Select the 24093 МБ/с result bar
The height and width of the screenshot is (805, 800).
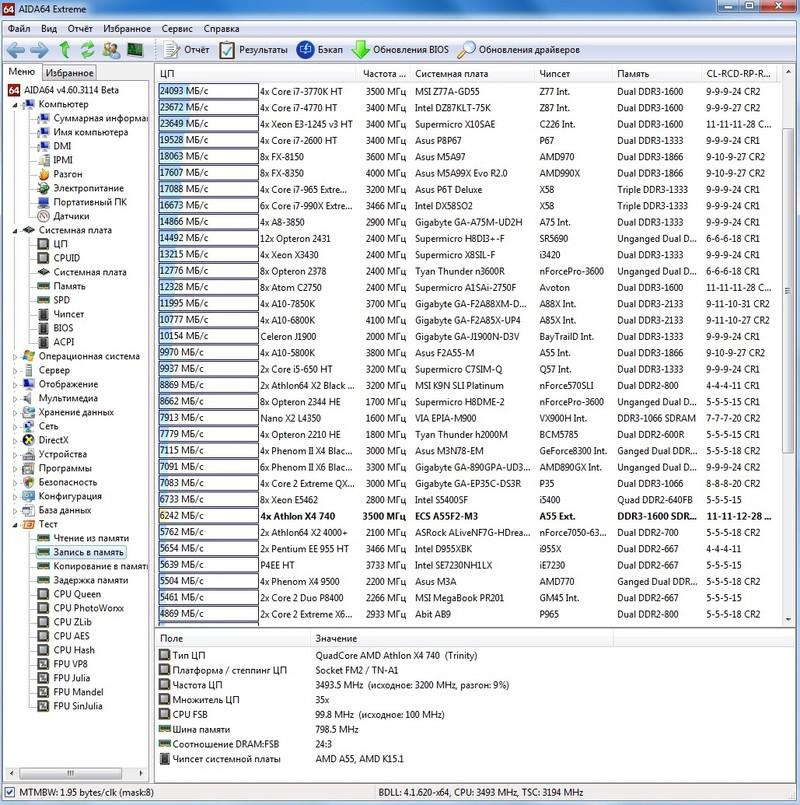[208, 91]
